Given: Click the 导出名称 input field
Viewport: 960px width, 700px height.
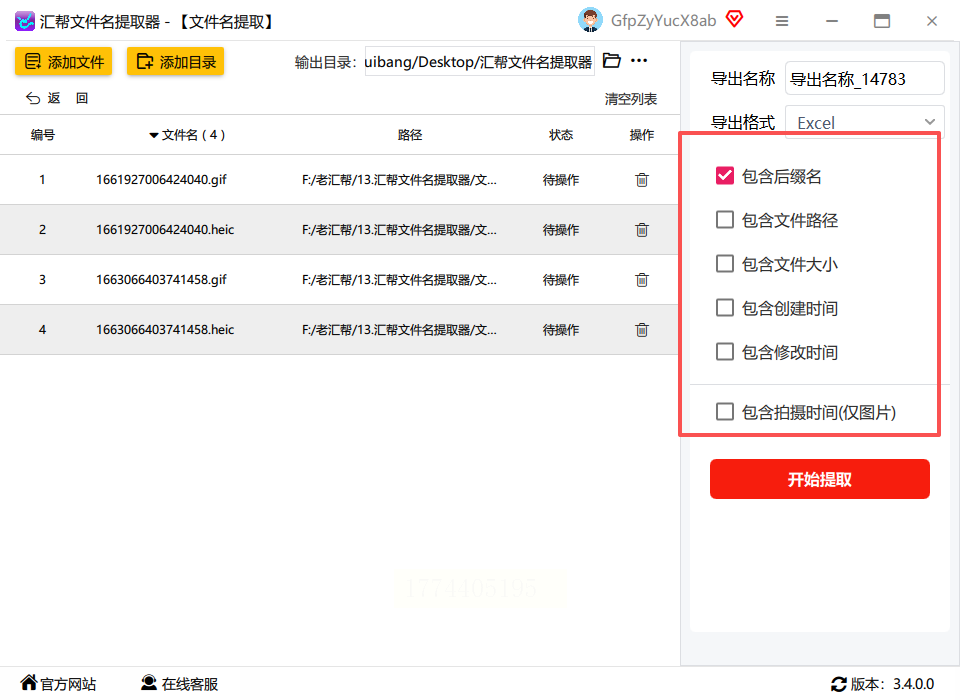Looking at the screenshot, I should (864, 78).
